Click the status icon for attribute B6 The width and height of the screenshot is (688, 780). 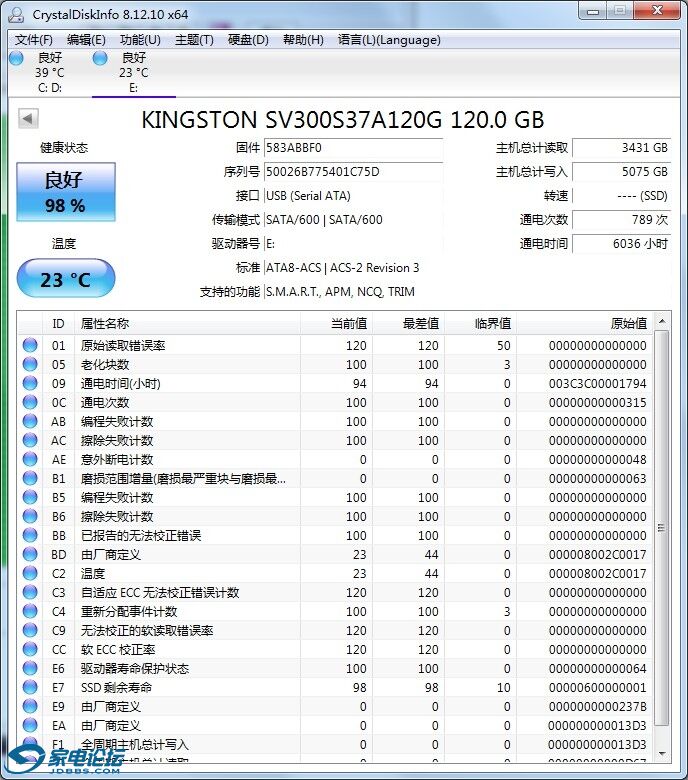coord(30,516)
